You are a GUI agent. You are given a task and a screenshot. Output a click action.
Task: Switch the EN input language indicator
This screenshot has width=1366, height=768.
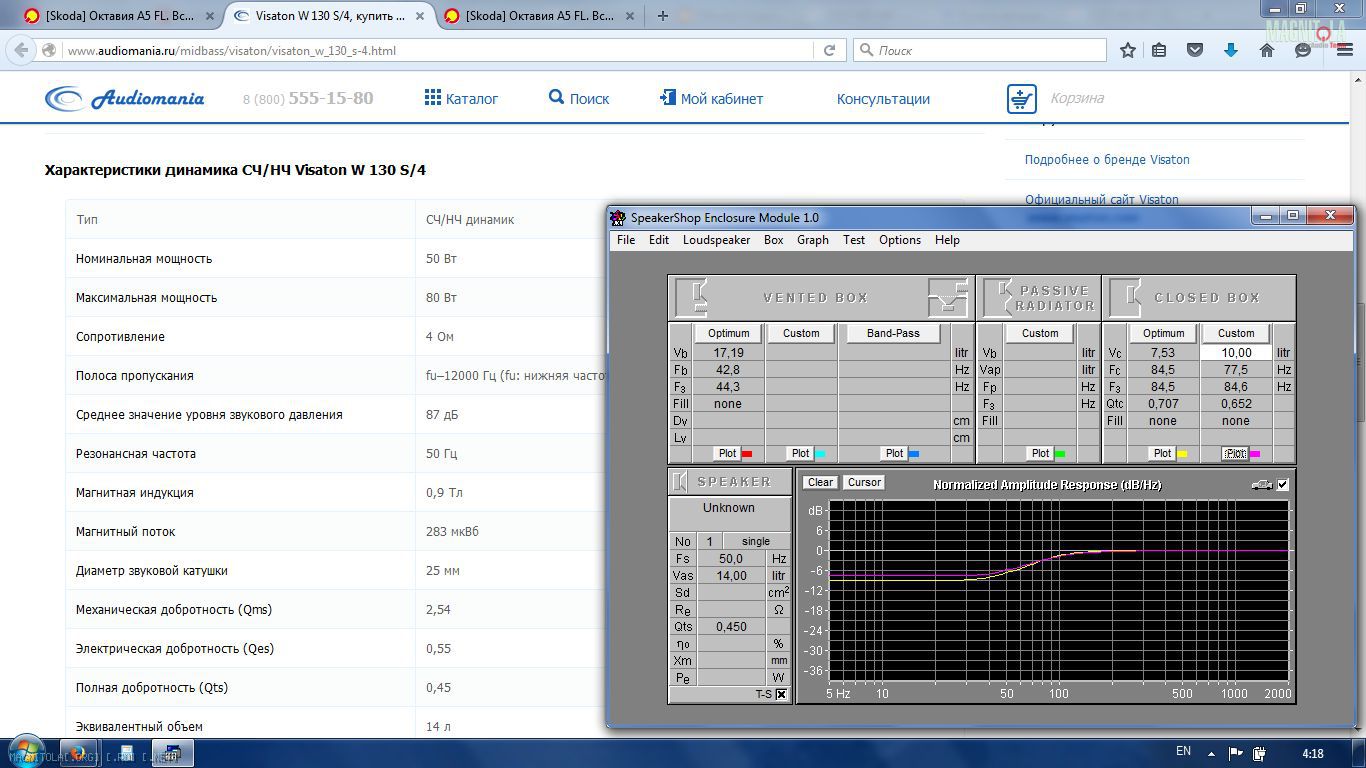tap(1183, 752)
